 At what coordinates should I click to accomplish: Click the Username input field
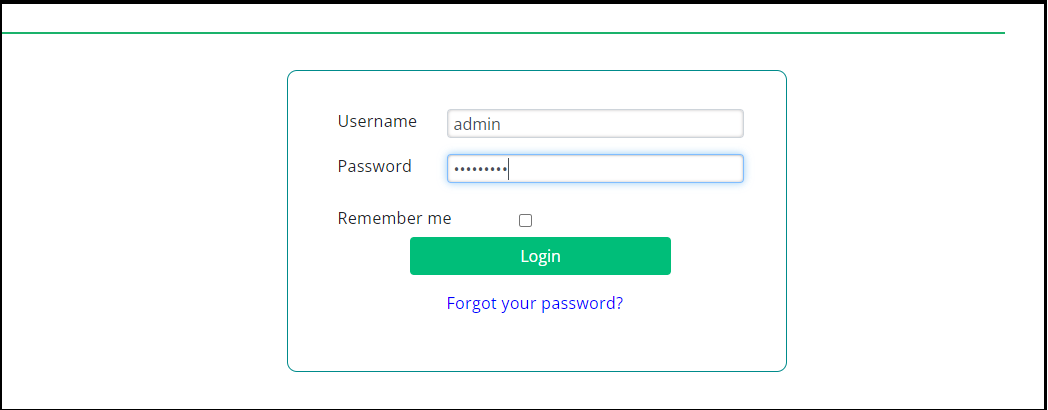(x=595, y=124)
